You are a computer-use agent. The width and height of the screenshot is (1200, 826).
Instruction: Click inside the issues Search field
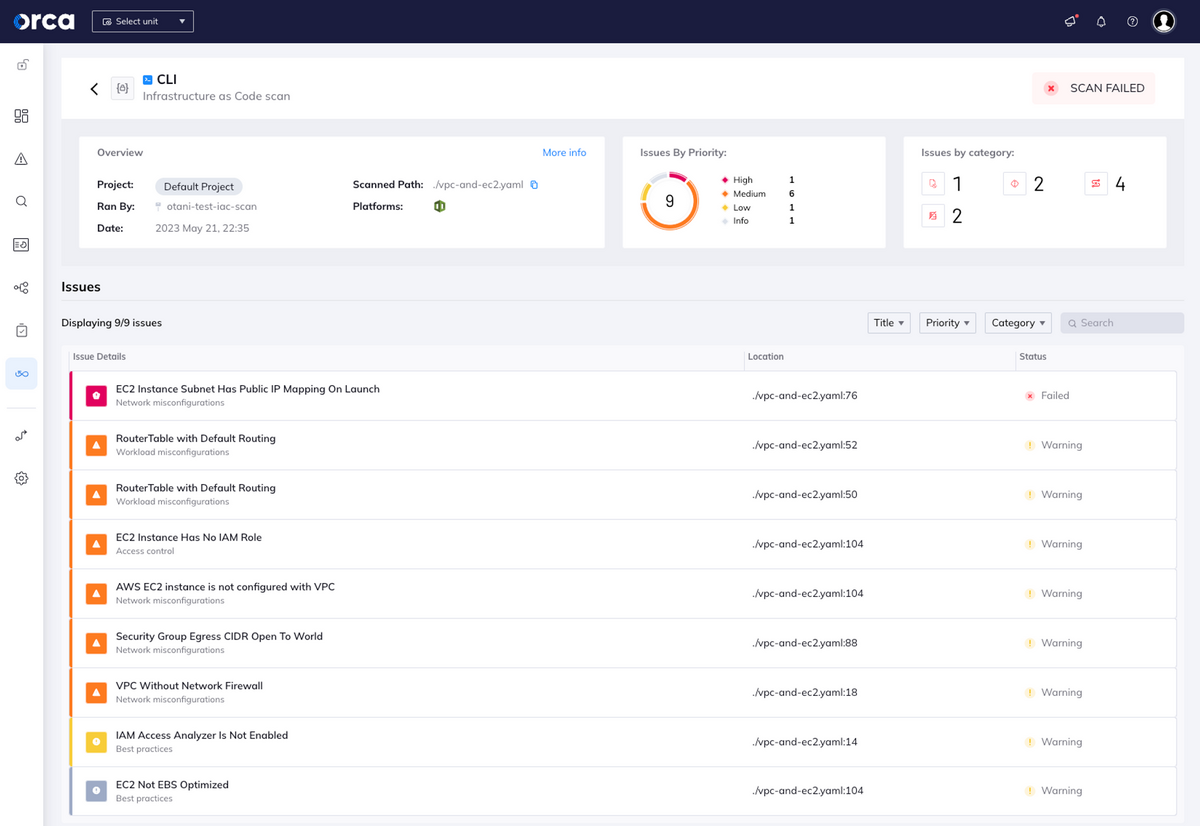pos(1122,322)
